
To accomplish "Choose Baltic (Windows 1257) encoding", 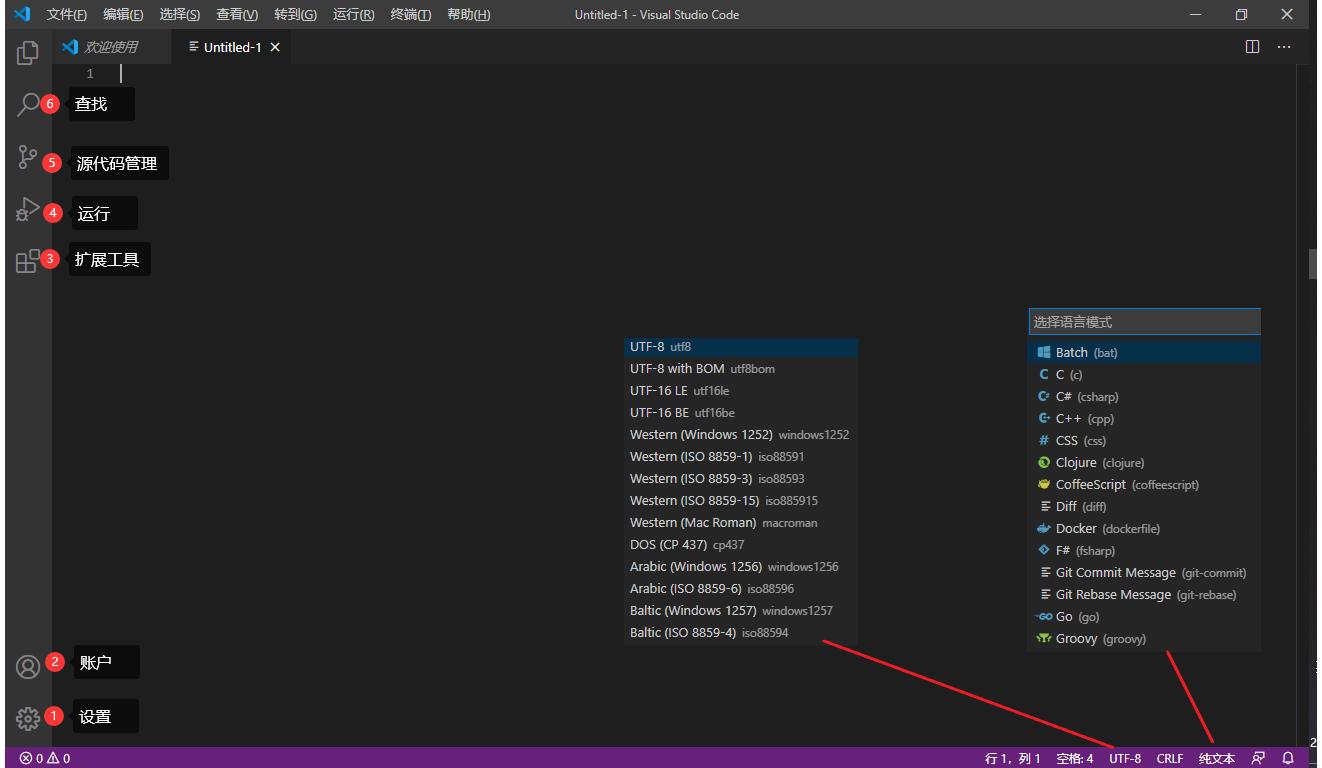I will point(740,611).
